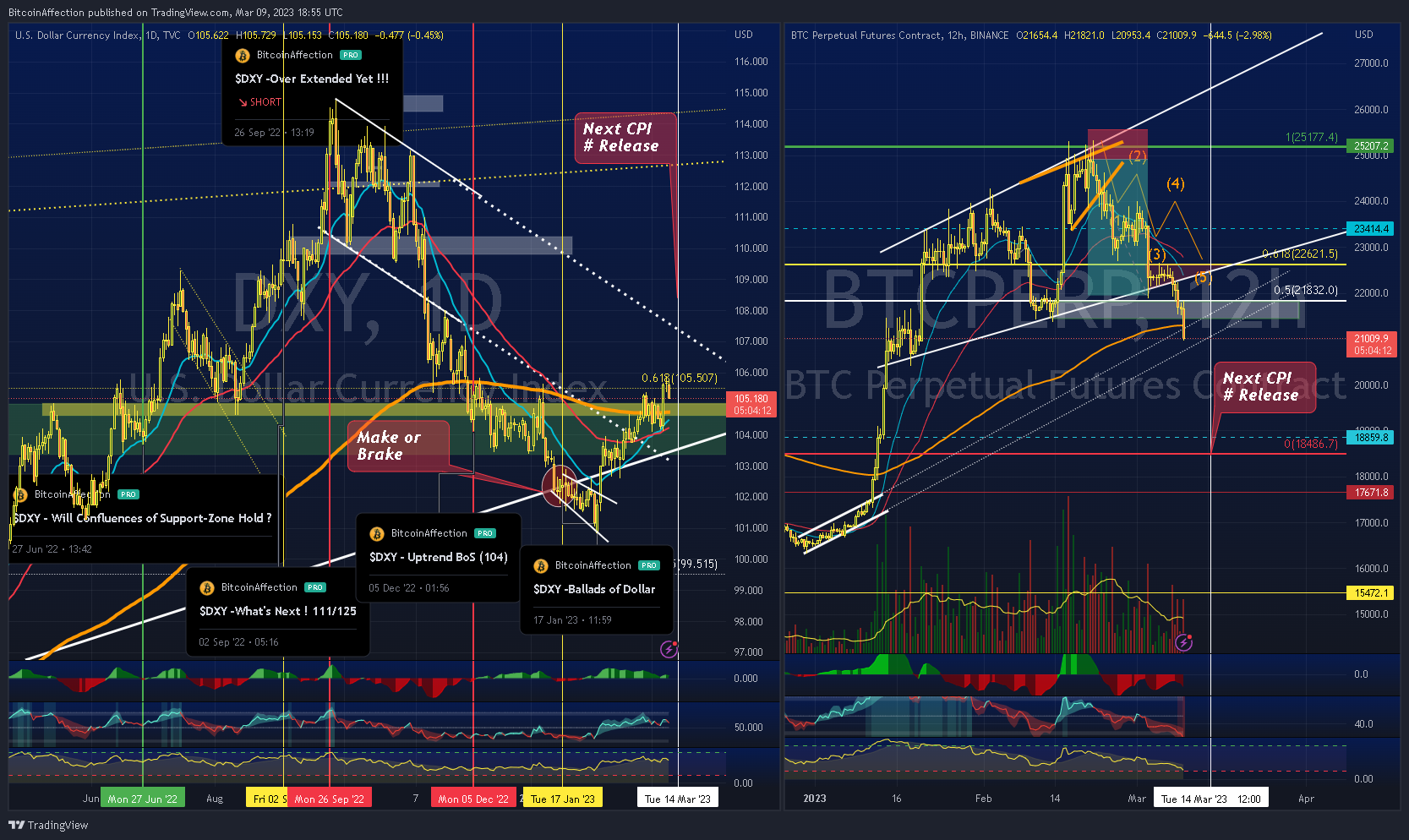
Task: Select the 'Mon 26 Sep '22' red date marker
Action: point(330,799)
